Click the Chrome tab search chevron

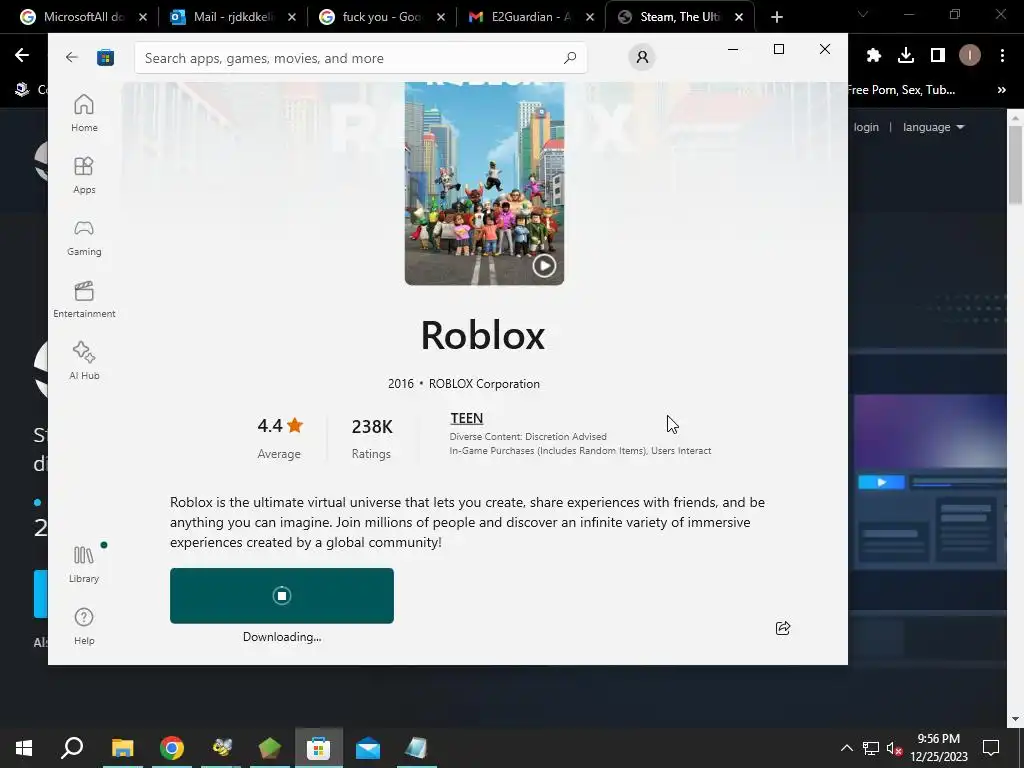pyautogui.click(x=863, y=14)
